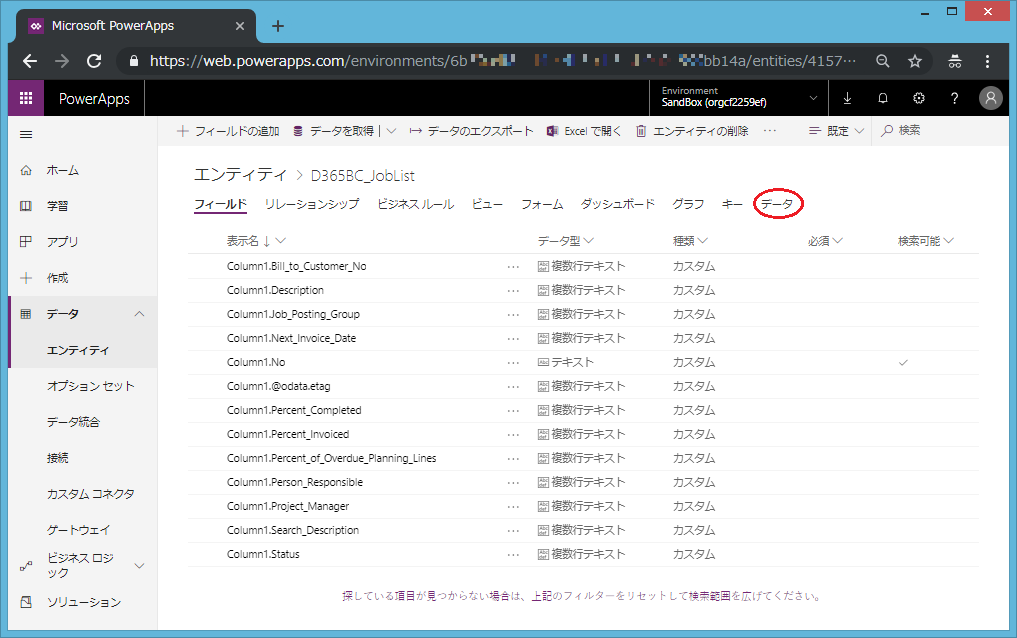Click the エンティティ breadcrumb link
The width and height of the screenshot is (1017, 638).
(x=241, y=175)
